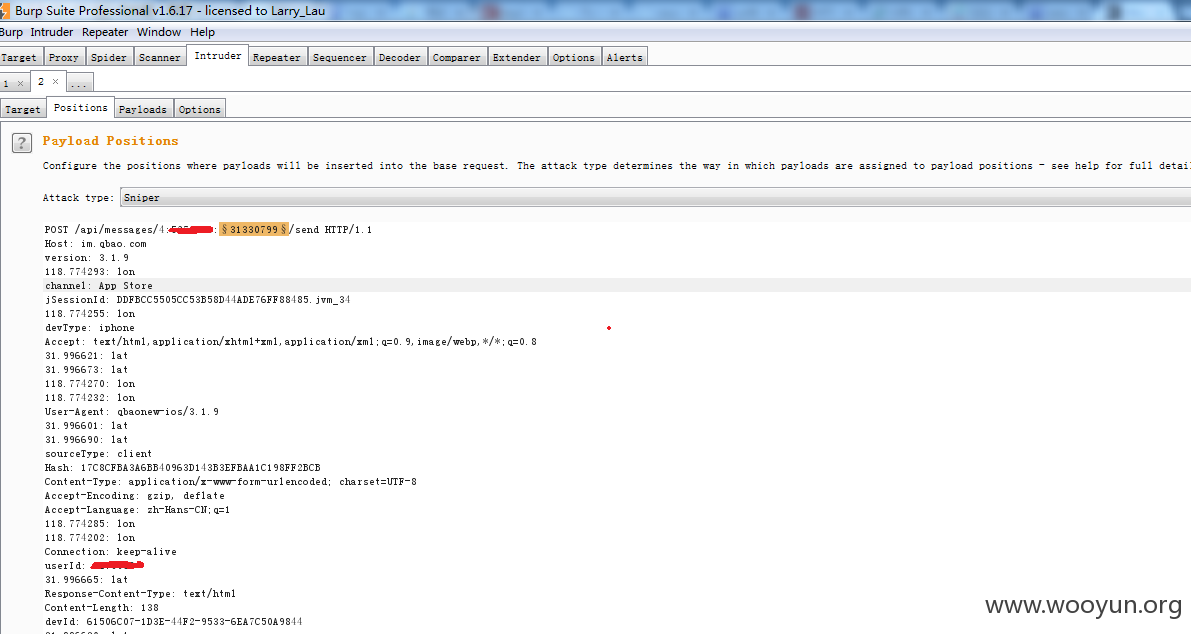Screen dimensions: 1191x634
Task: Switch to the Alerts tab
Action: tap(624, 57)
